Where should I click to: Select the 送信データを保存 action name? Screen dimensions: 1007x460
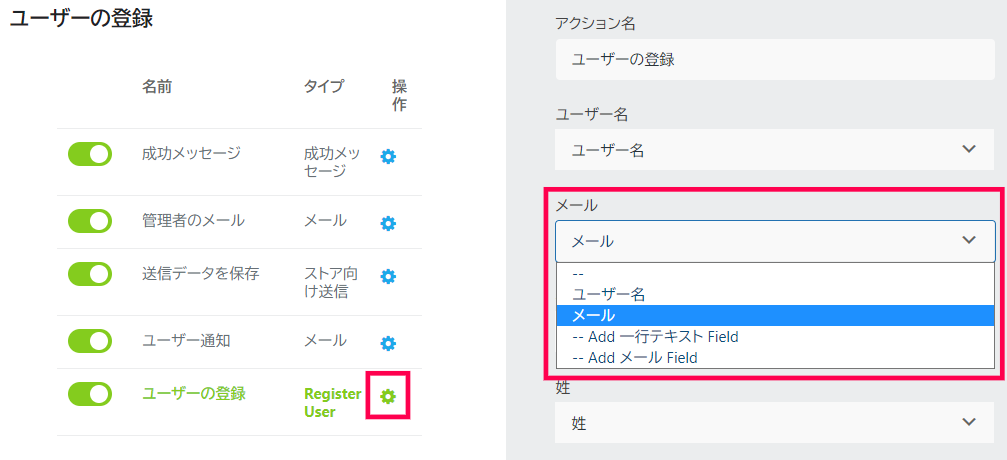tap(200, 274)
